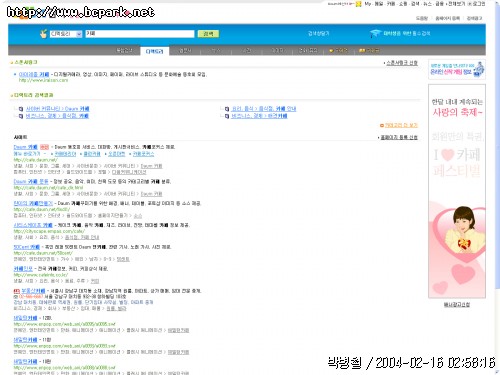Focus the search input containing 카페
This screenshot has width=500, height=375.
tap(140, 34)
